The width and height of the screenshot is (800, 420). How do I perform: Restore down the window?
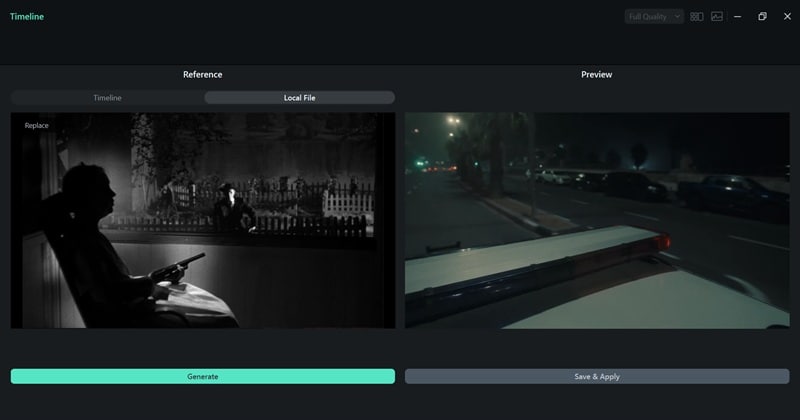click(x=762, y=16)
